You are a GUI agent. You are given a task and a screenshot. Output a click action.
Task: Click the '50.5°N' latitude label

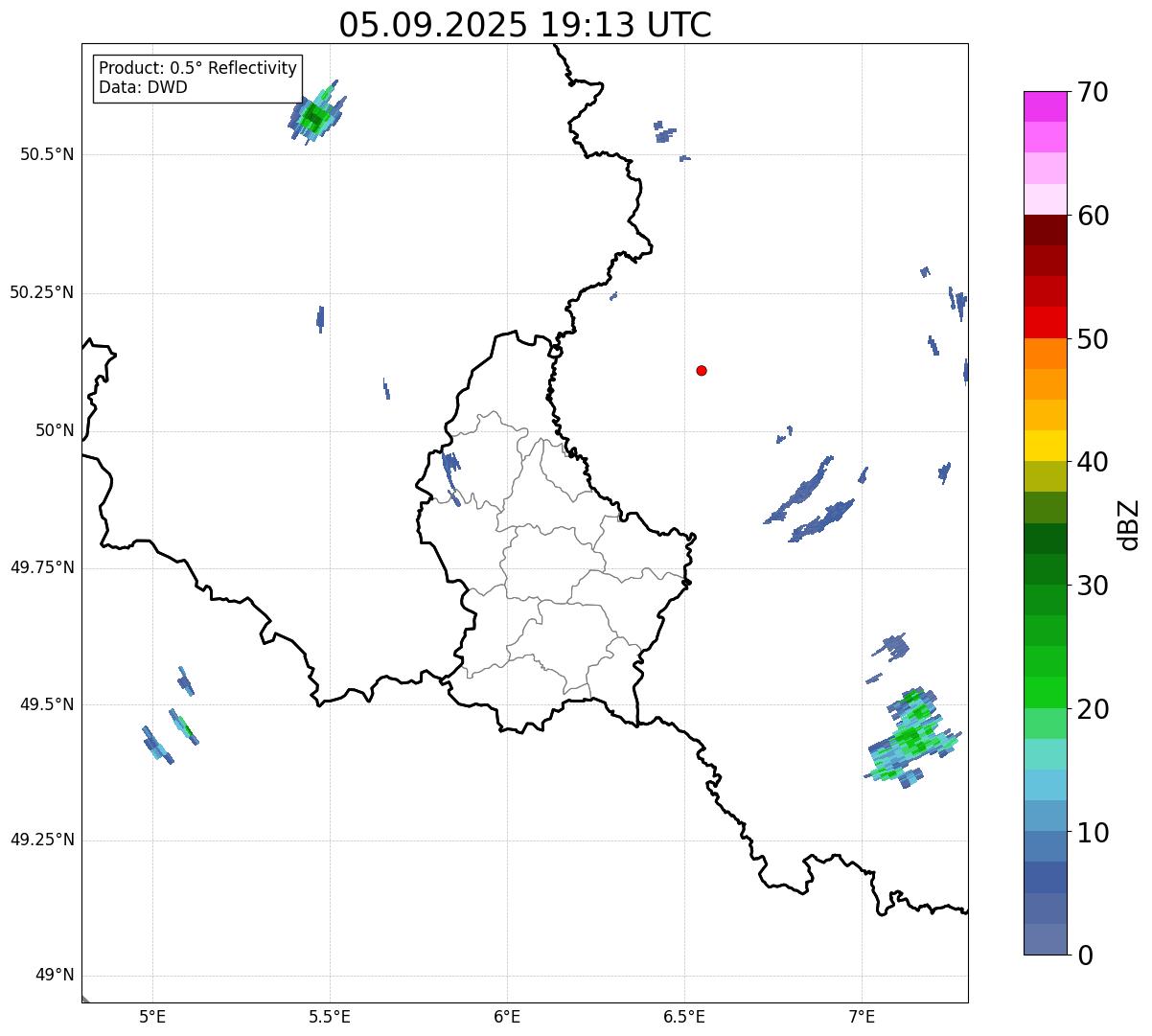tap(46, 154)
